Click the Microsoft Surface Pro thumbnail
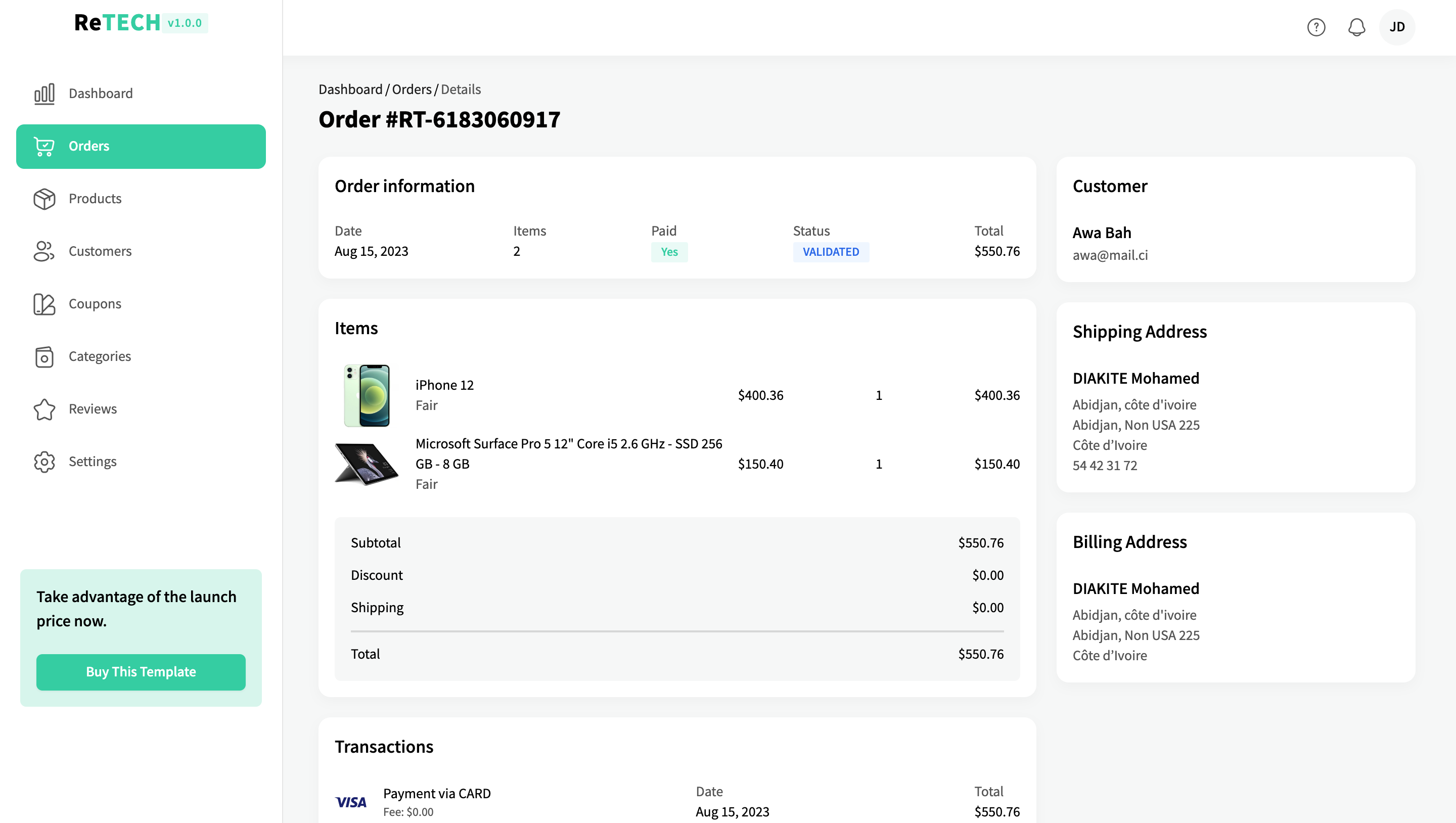1456x823 pixels. point(367,464)
